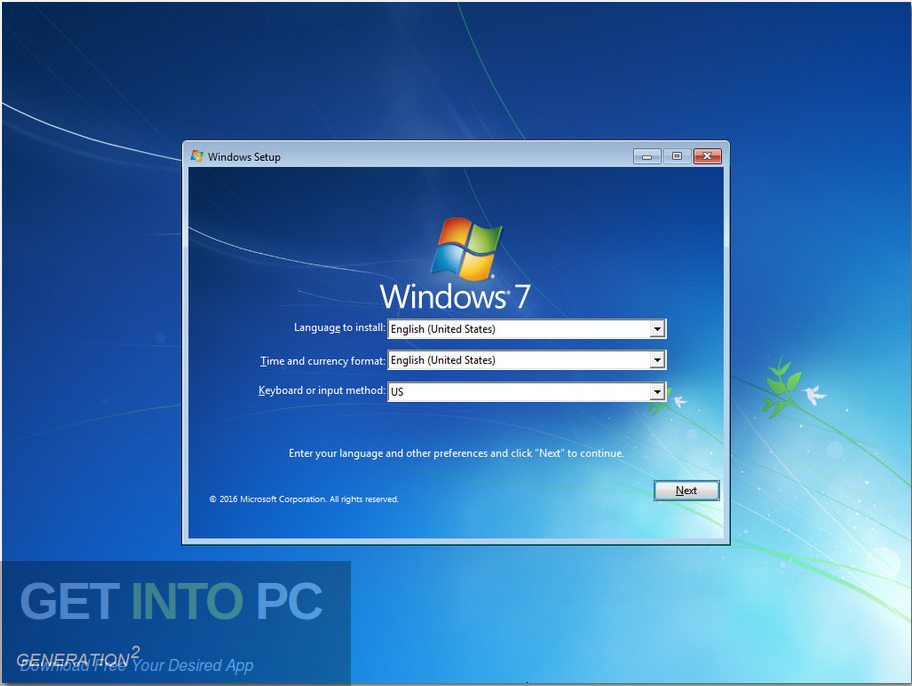The image size is (912, 686).
Task: Click the Windows Setup title bar icon
Action: 197,156
